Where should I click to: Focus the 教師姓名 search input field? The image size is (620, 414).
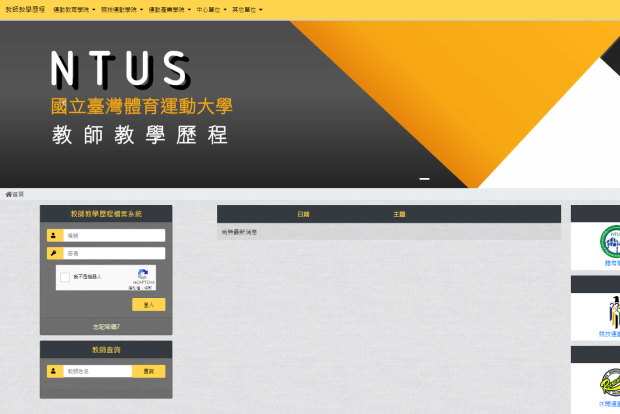point(98,371)
